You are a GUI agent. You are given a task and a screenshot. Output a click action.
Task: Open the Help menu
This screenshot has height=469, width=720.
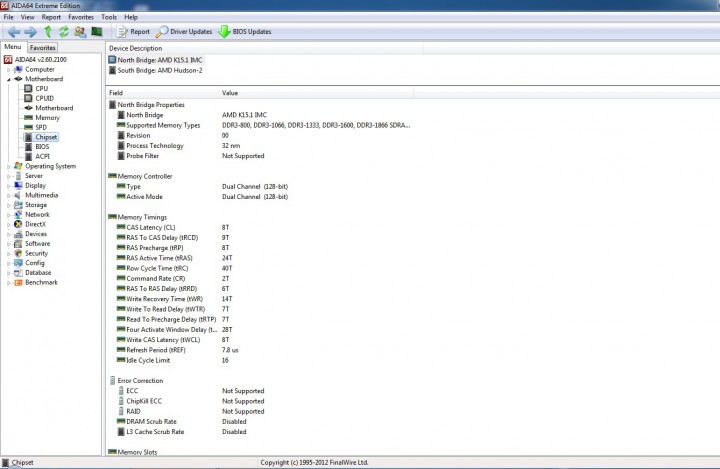tap(131, 17)
